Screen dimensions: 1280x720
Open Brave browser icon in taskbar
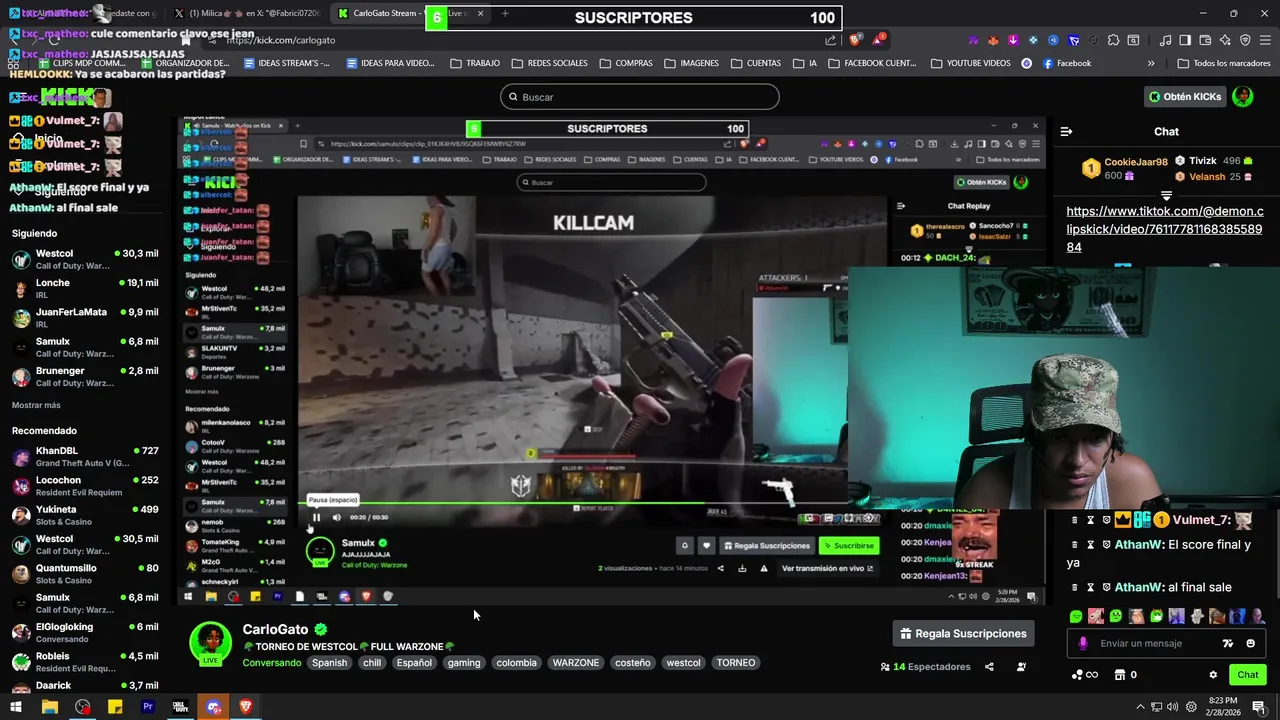(x=245, y=707)
